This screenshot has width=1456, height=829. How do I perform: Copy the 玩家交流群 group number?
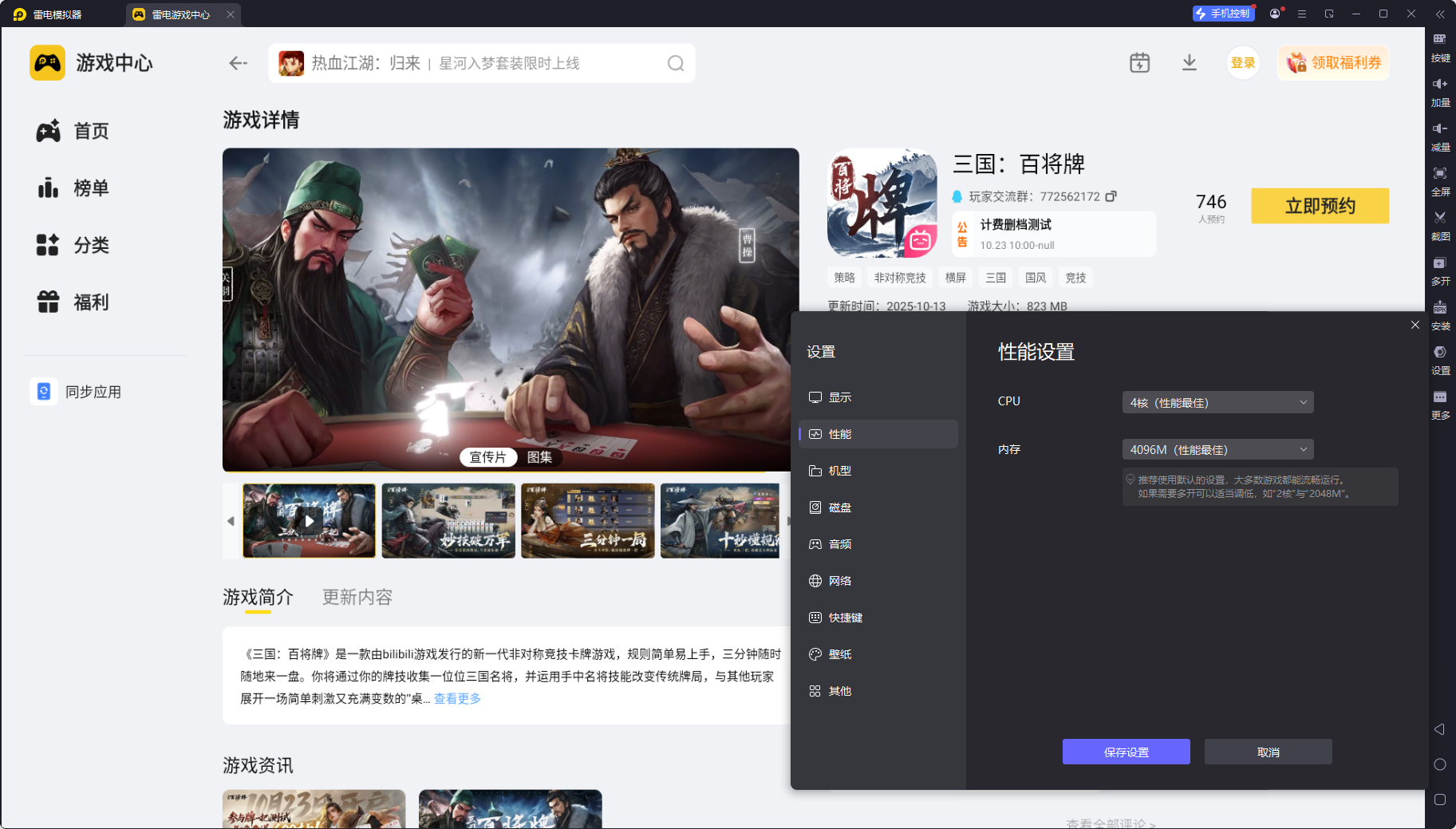[x=1112, y=196]
